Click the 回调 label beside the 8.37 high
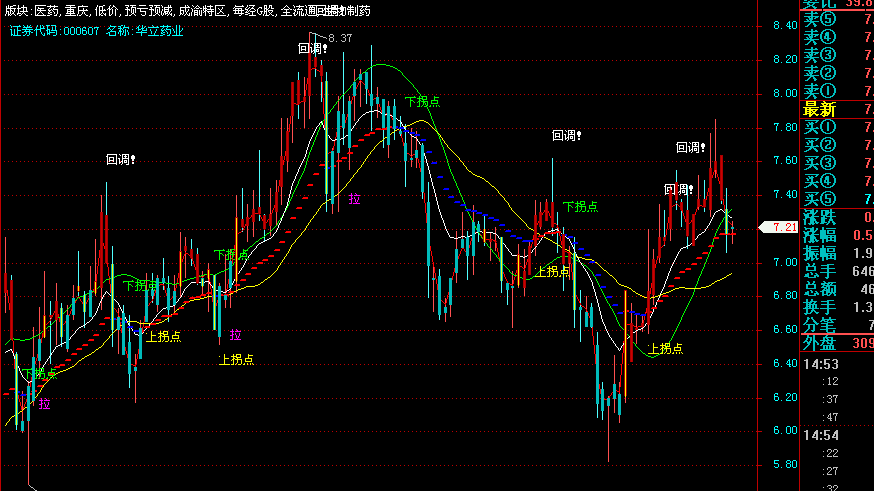874x491 pixels. (x=313, y=49)
